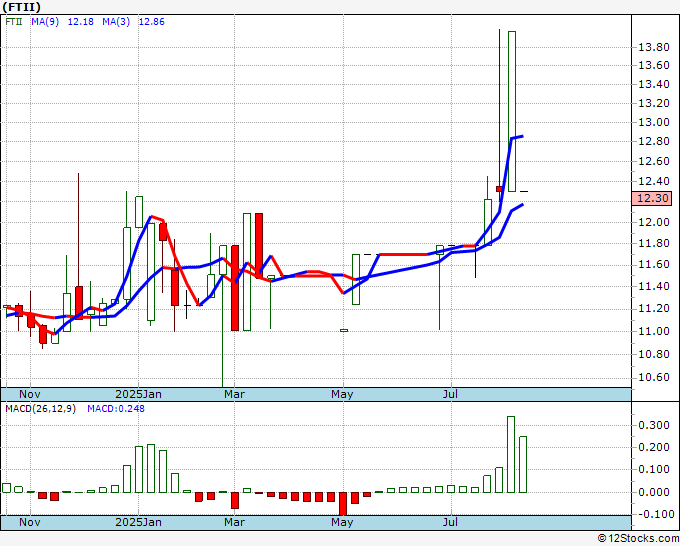Click the MA(9) legend label
Screen dimensions: 680x546
(x=45, y=22)
